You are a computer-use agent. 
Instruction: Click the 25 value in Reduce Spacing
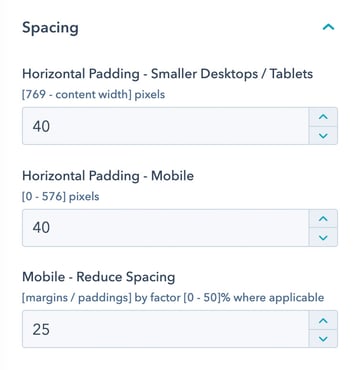41,329
